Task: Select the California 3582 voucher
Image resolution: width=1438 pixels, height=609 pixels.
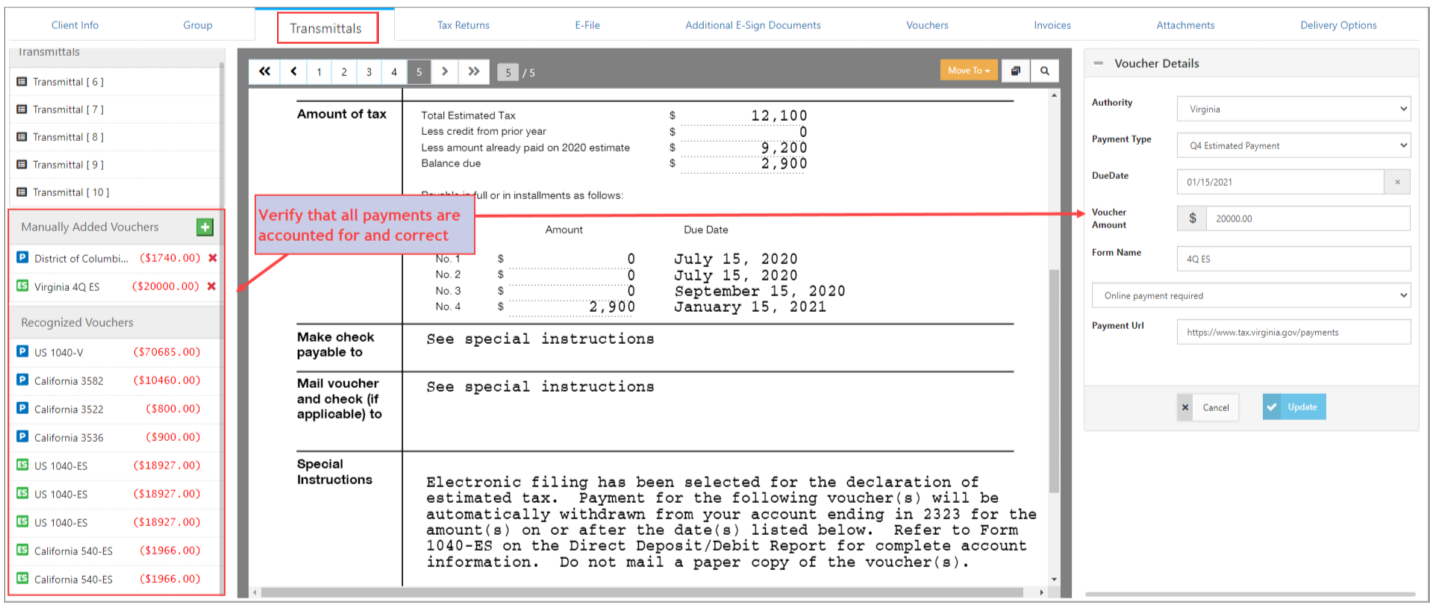Action: [x=116, y=381]
